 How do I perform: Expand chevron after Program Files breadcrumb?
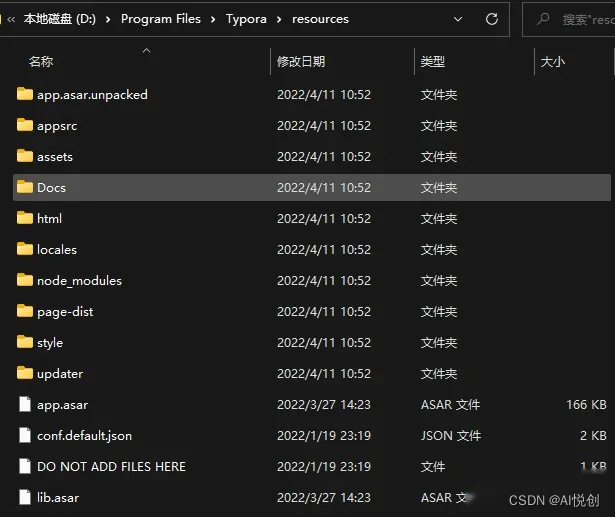[x=213, y=19]
